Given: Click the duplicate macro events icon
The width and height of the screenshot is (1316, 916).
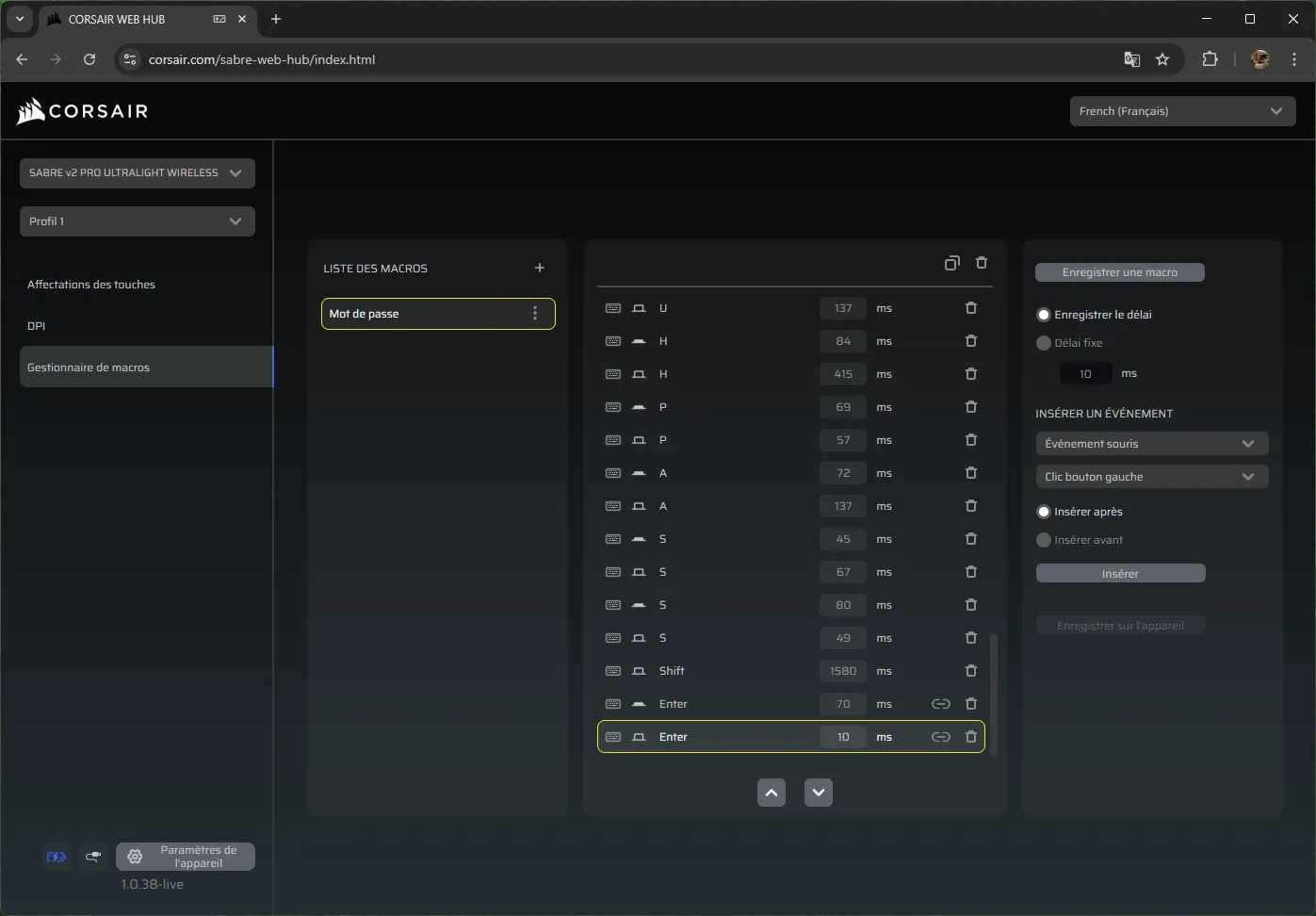Looking at the screenshot, I should click(951, 263).
